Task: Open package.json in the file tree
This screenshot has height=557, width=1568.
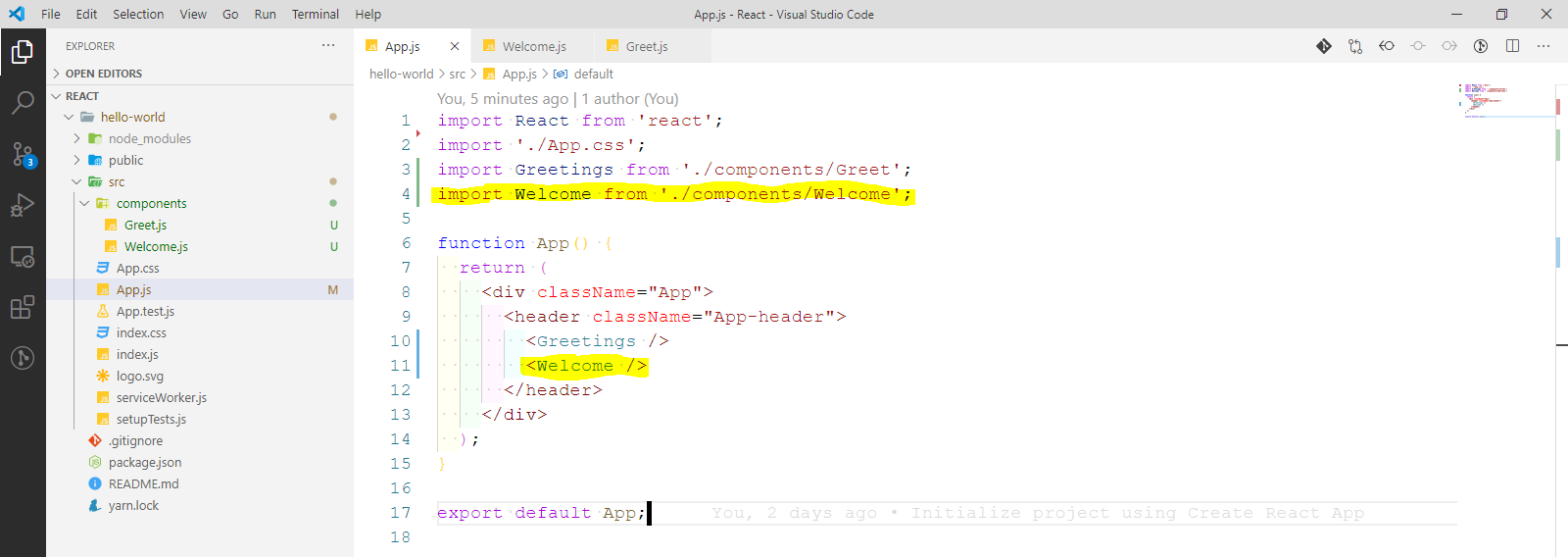Action: pos(145,462)
